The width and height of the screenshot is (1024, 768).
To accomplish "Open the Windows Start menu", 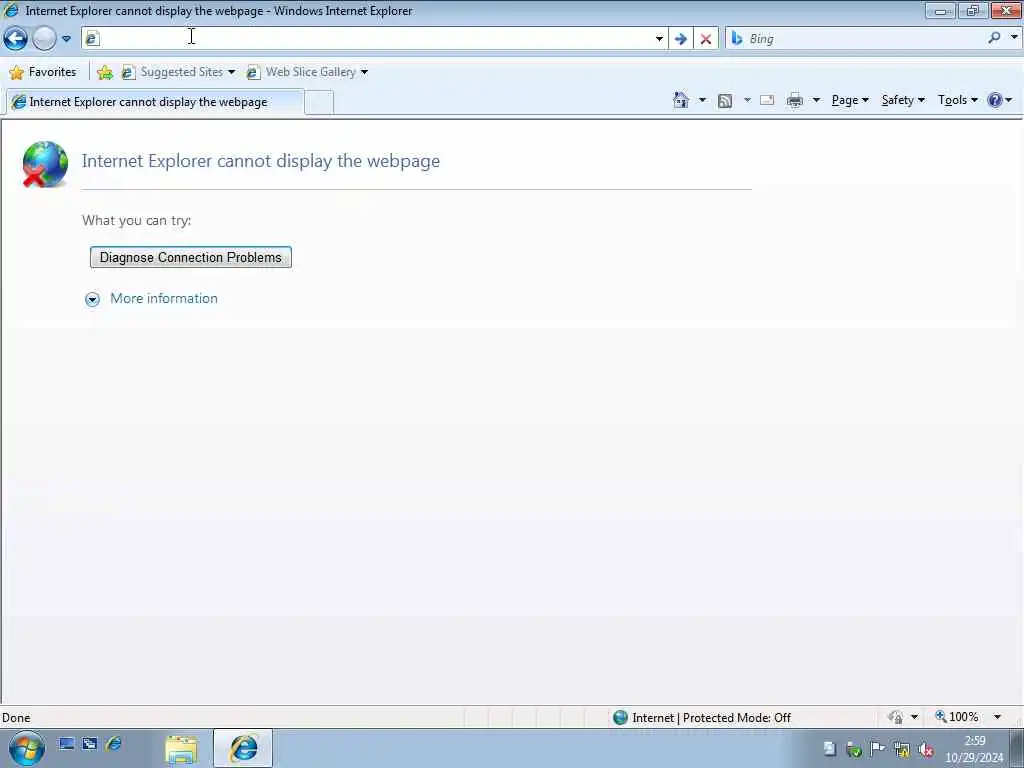I will 26,748.
